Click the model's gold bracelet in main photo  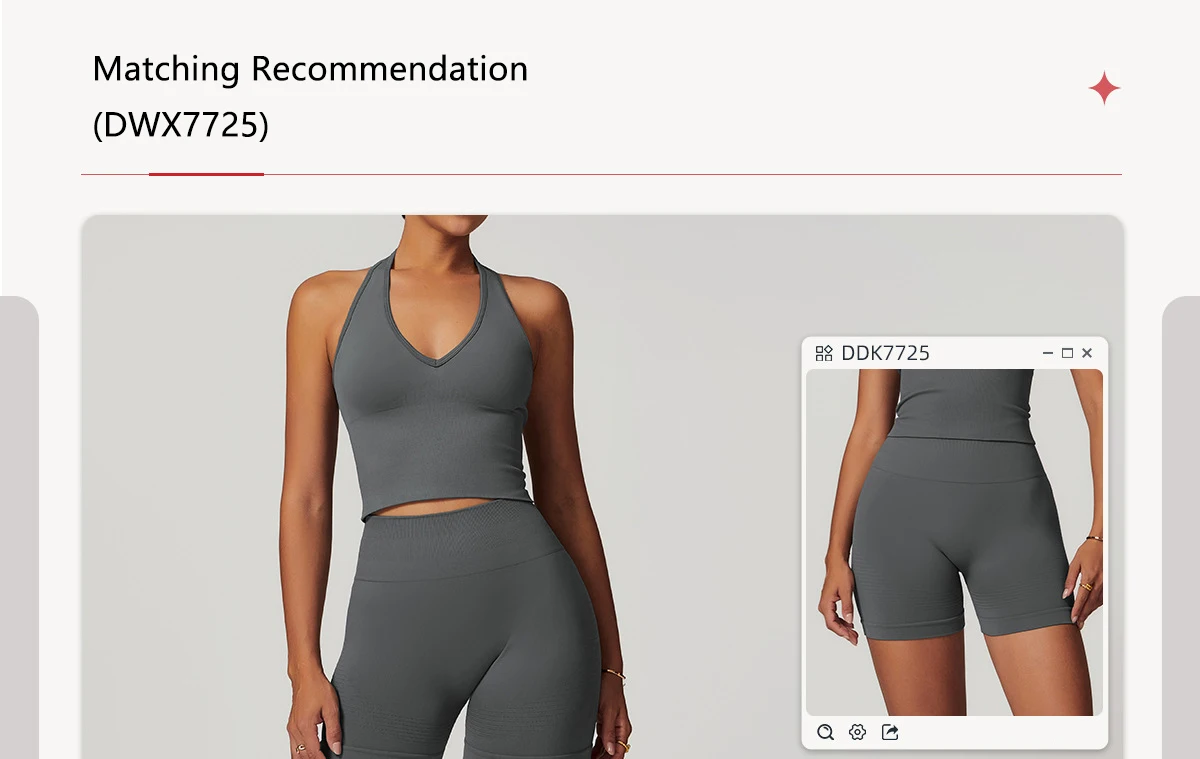pyautogui.click(x=615, y=675)
